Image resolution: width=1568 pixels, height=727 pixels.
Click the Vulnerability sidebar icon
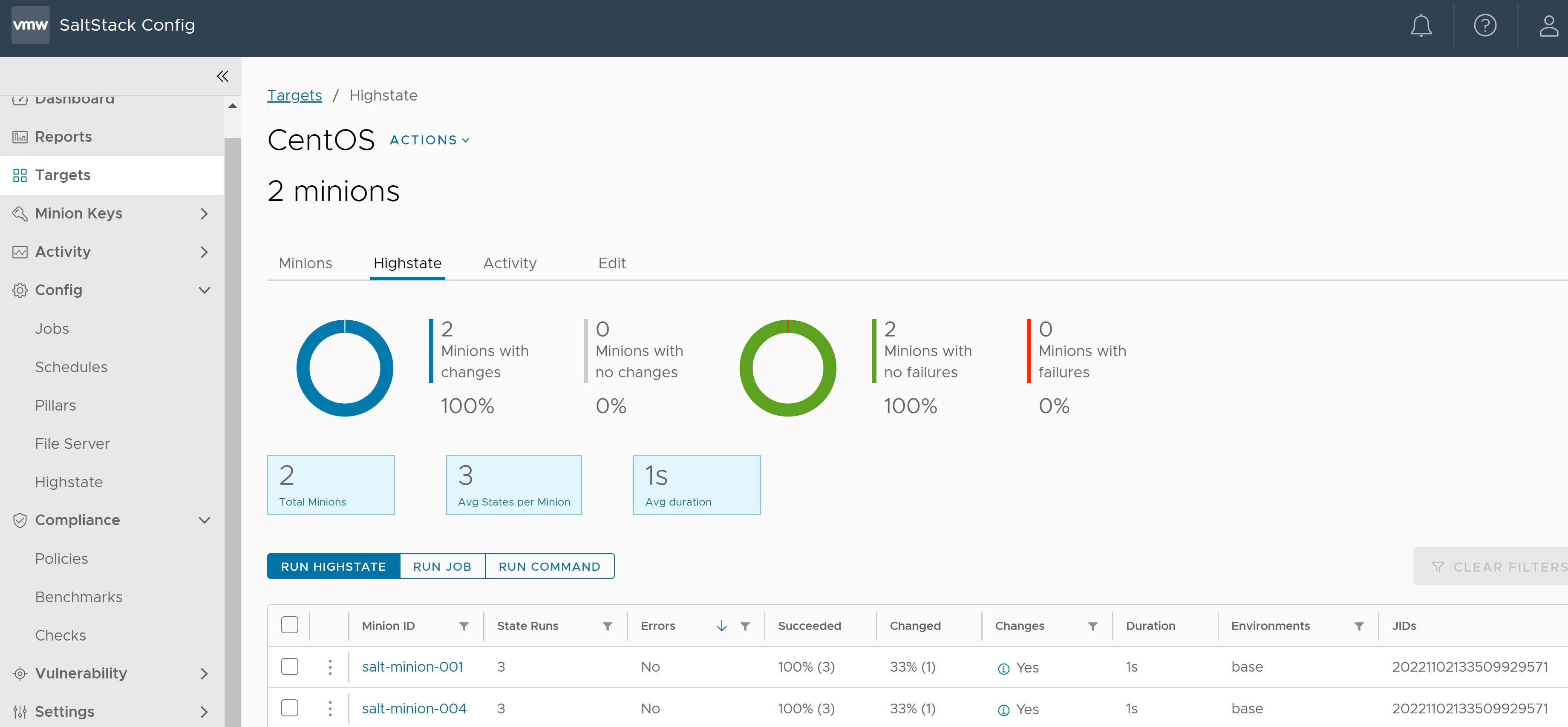pos(19,672)
